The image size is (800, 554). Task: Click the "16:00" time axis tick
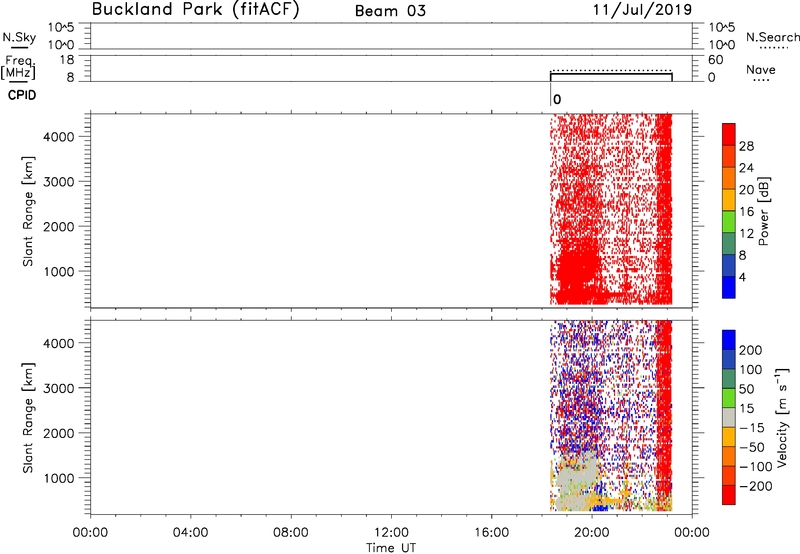point(491,533)
